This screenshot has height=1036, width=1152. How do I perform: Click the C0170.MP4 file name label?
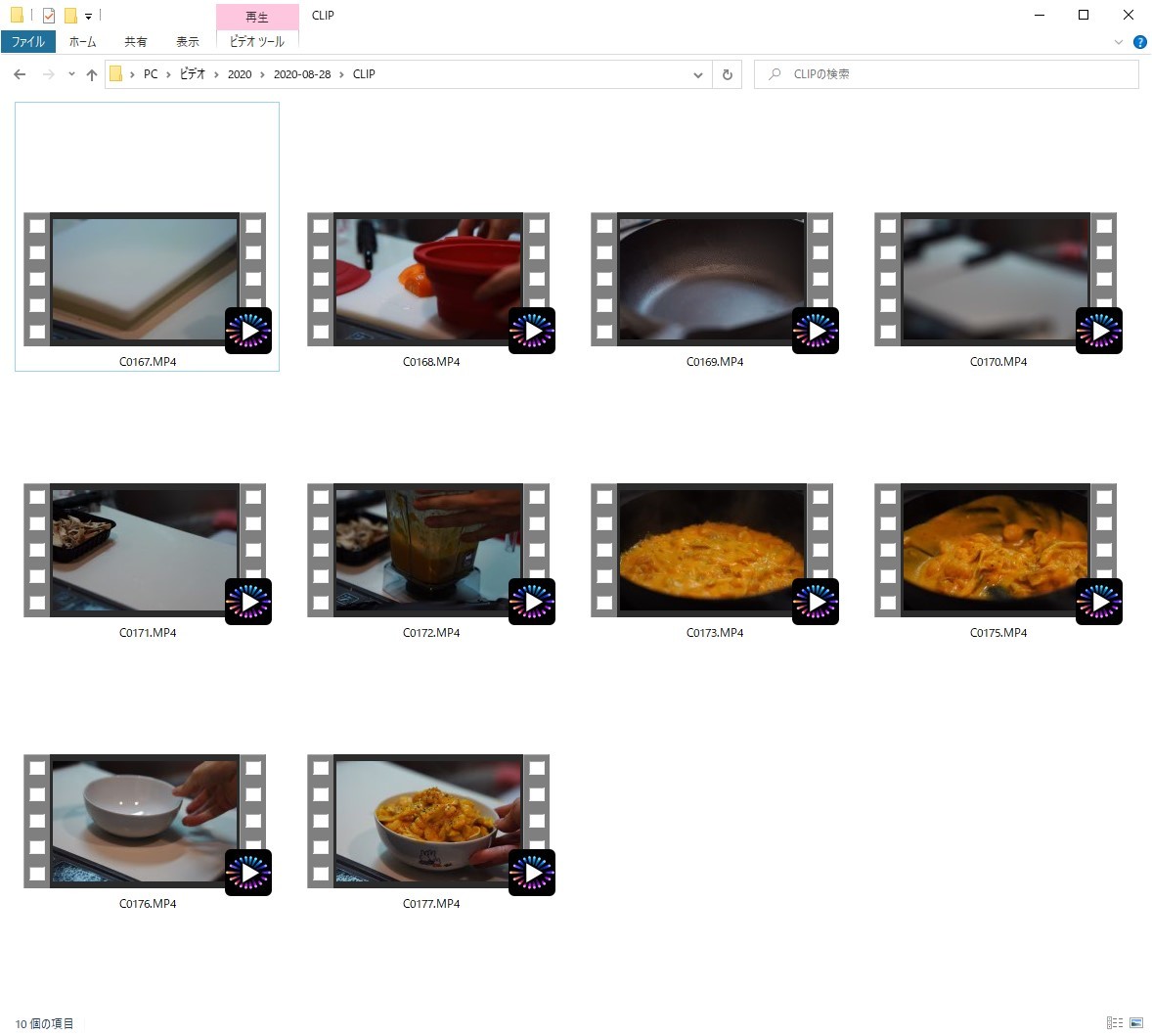click(x=998, y=362)
